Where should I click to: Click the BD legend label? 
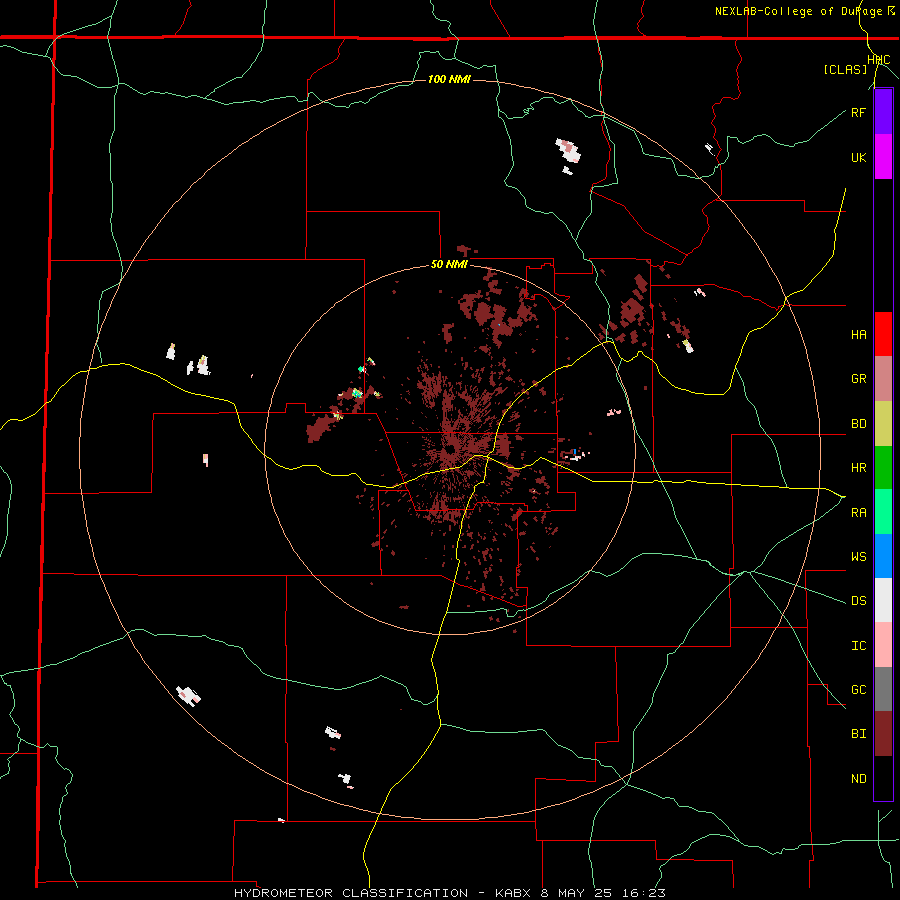click(858, 424)
